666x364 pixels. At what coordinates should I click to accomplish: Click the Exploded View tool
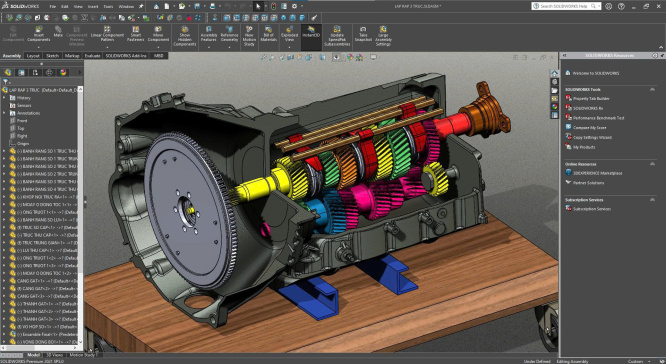pyautogui.click(x=289, y=34)
